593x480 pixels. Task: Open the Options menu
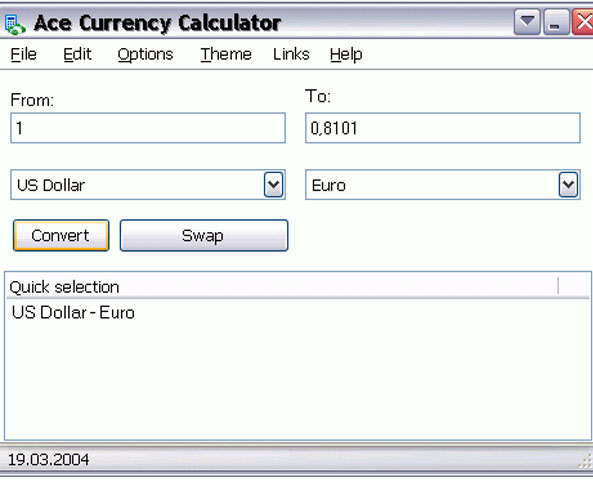pos(145,55)
